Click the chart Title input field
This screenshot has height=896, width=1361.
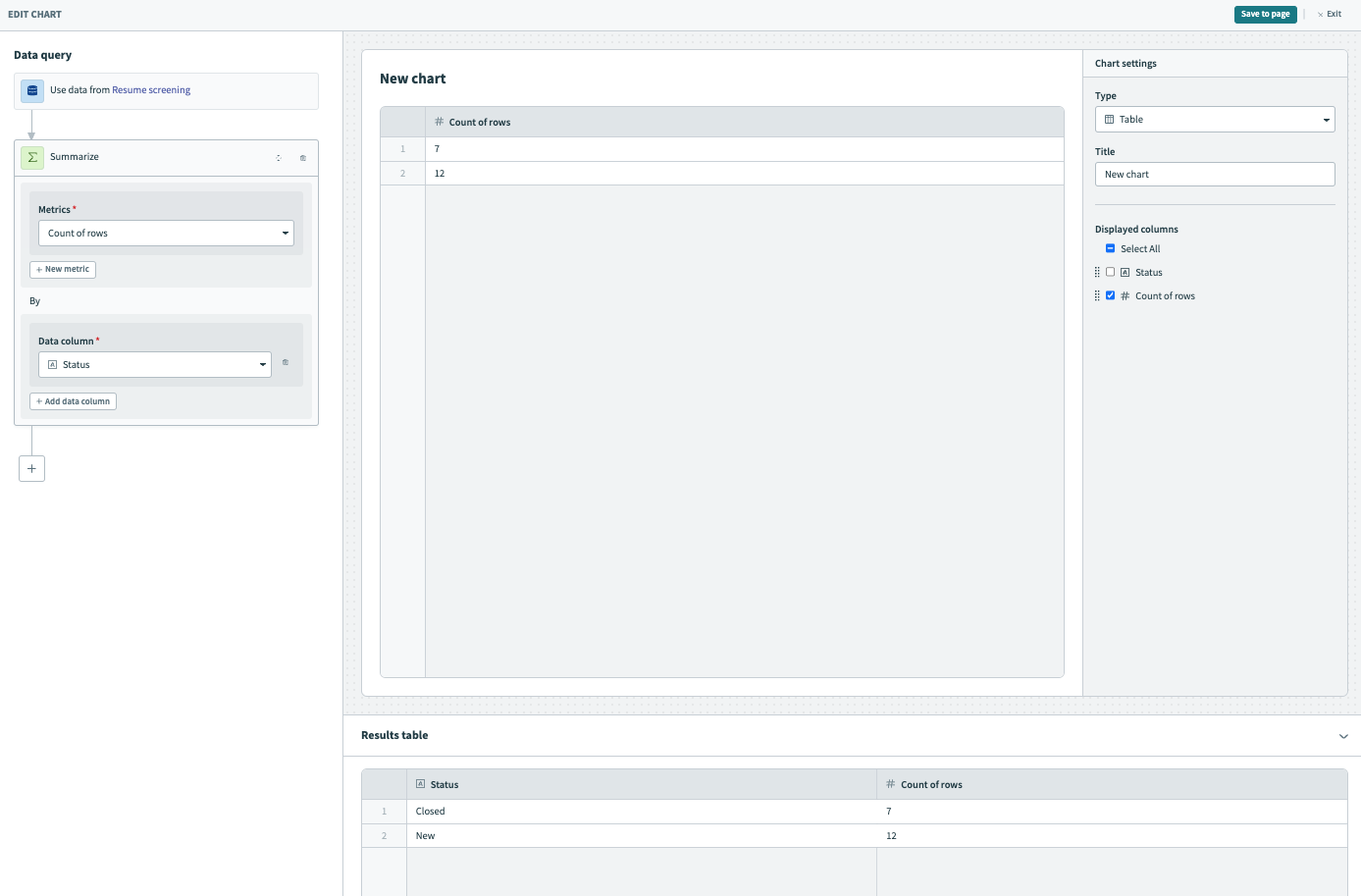(x=1215, y=175)
